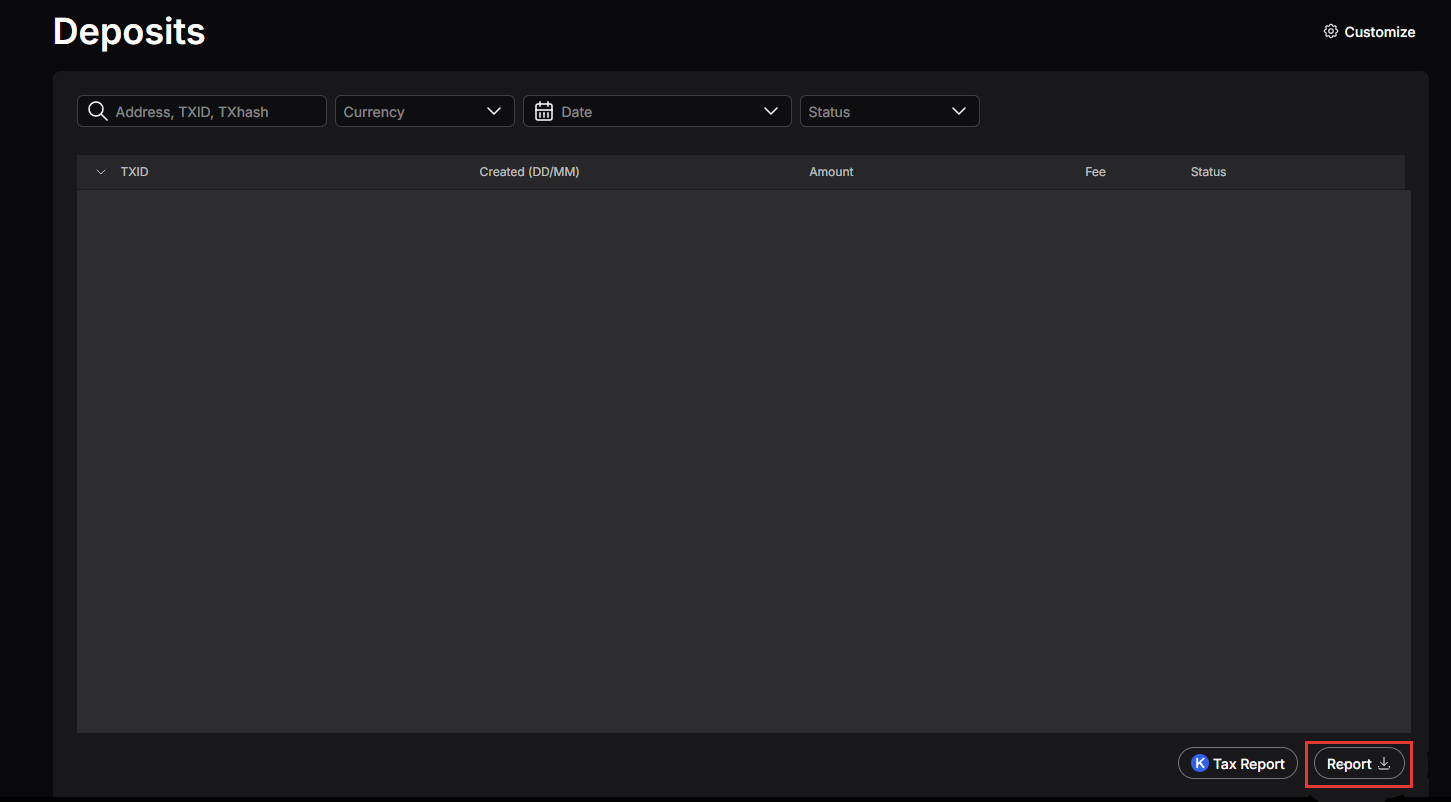This screenshot has width=1451, height=802.
Task: Open the Currency dropdown
Action: 425,111
